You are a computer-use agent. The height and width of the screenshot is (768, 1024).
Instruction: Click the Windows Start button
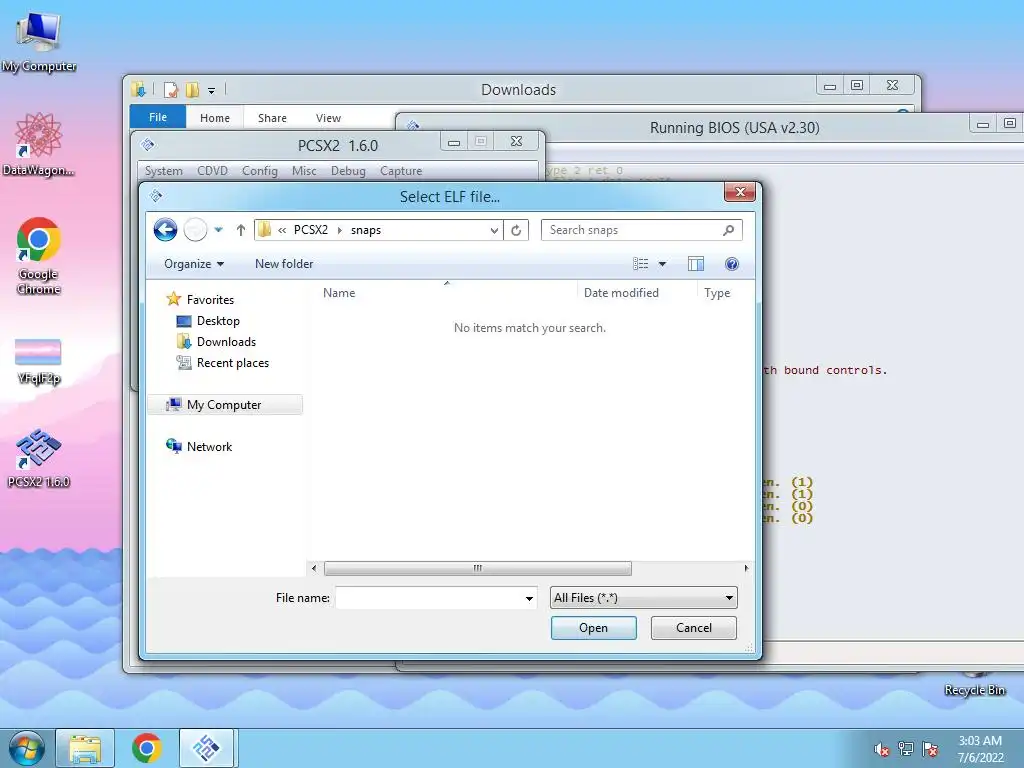tap(26, 748)
